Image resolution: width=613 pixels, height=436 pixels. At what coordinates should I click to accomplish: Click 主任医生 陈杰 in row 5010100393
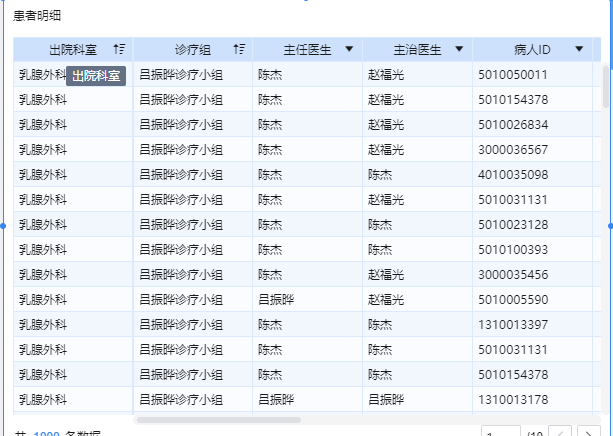(x=270, y=250)
